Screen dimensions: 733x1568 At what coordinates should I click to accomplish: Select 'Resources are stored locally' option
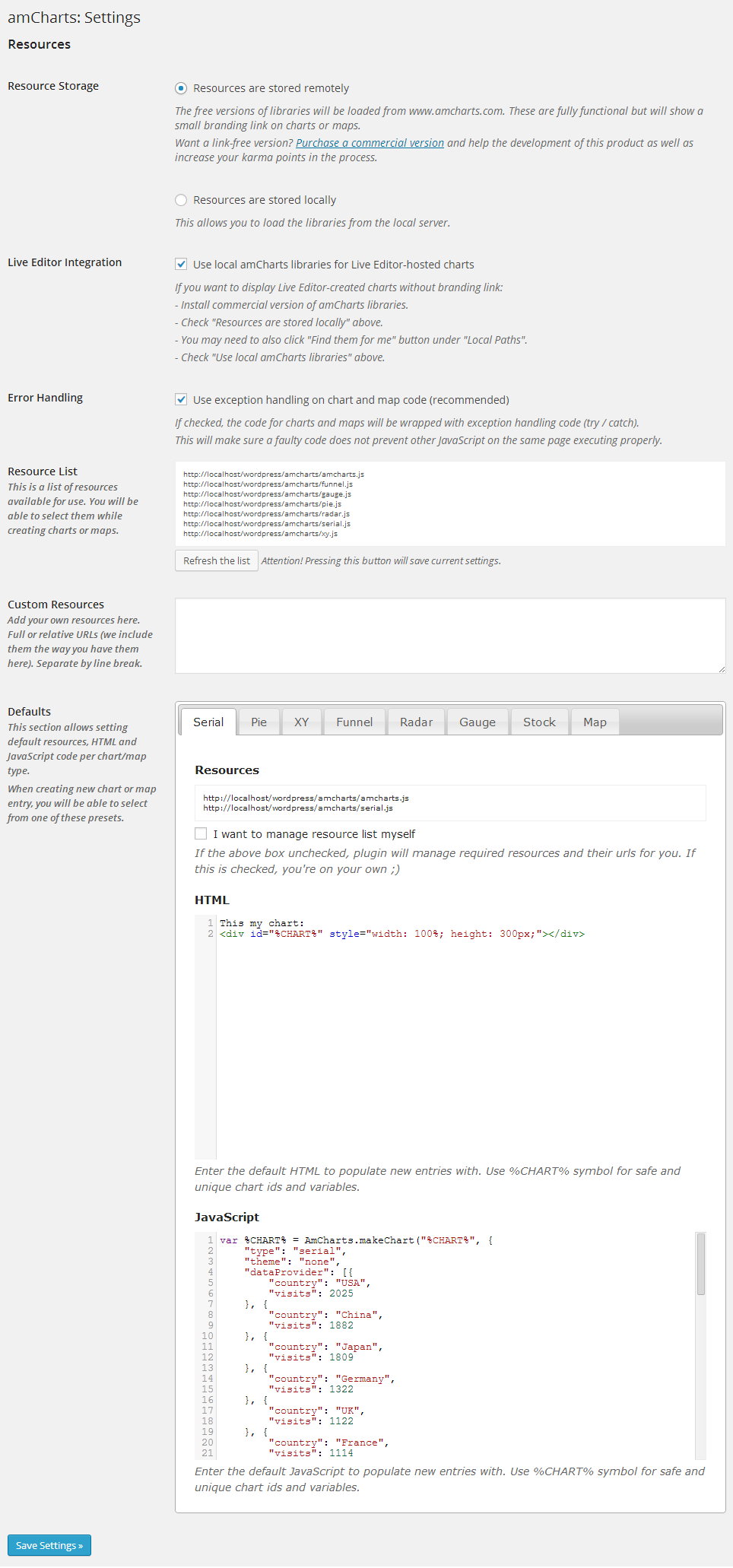pos(181,200)
